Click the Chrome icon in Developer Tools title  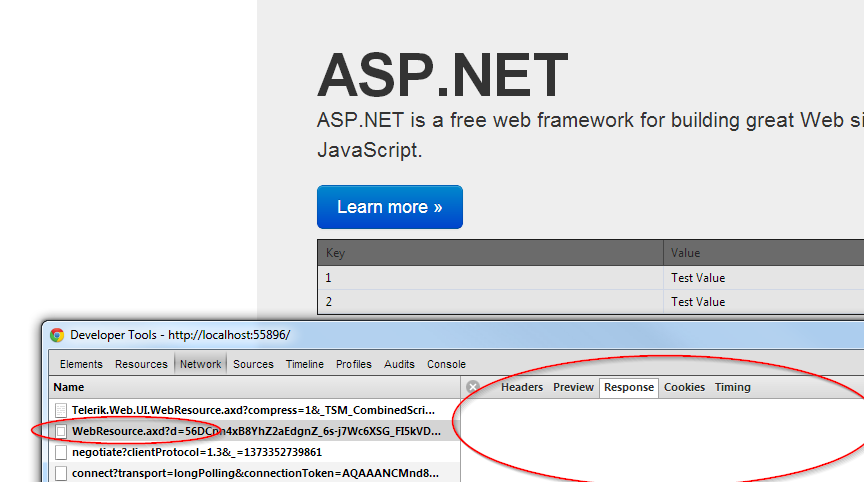(57, 335)
